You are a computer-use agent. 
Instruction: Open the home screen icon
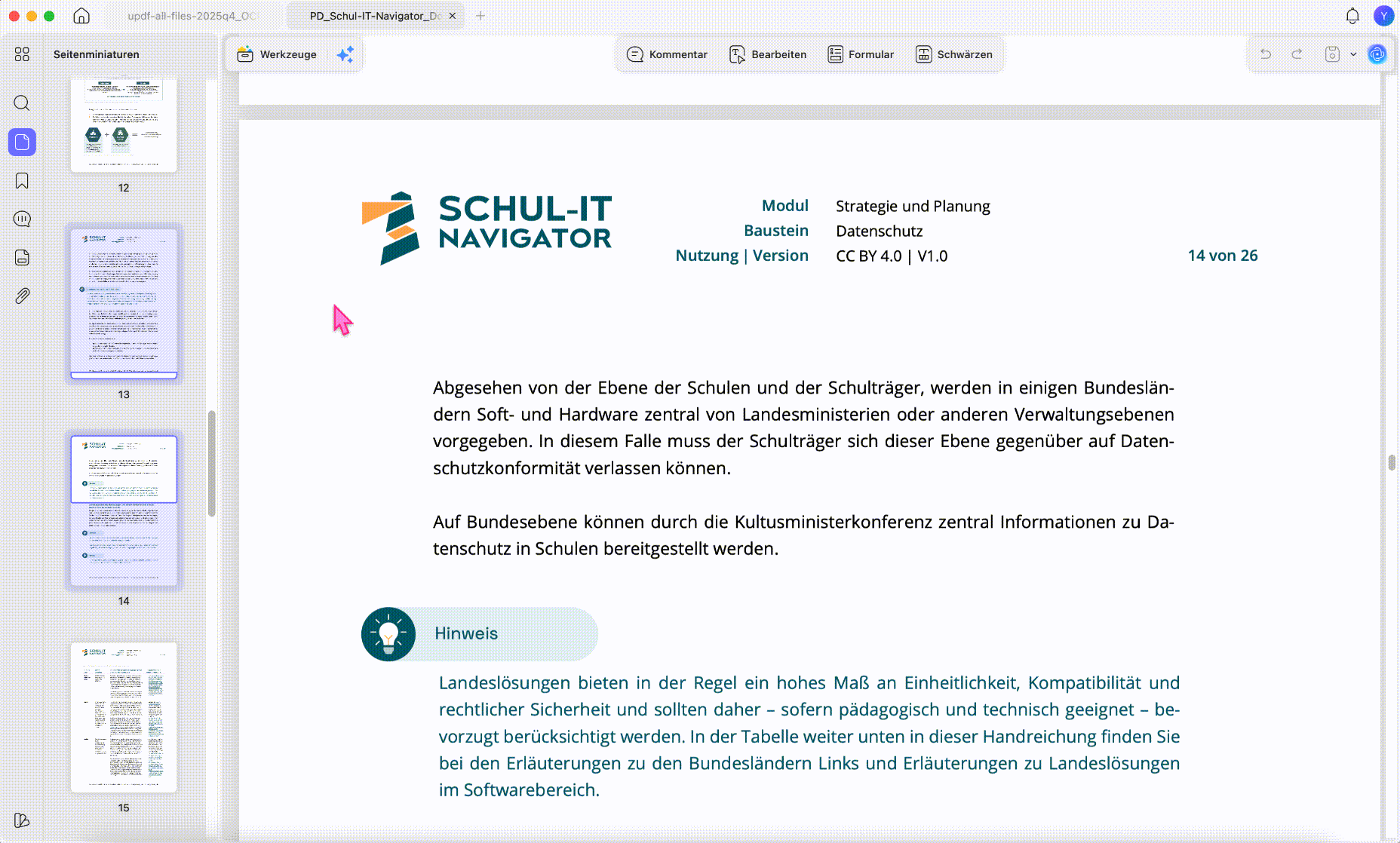81,16
